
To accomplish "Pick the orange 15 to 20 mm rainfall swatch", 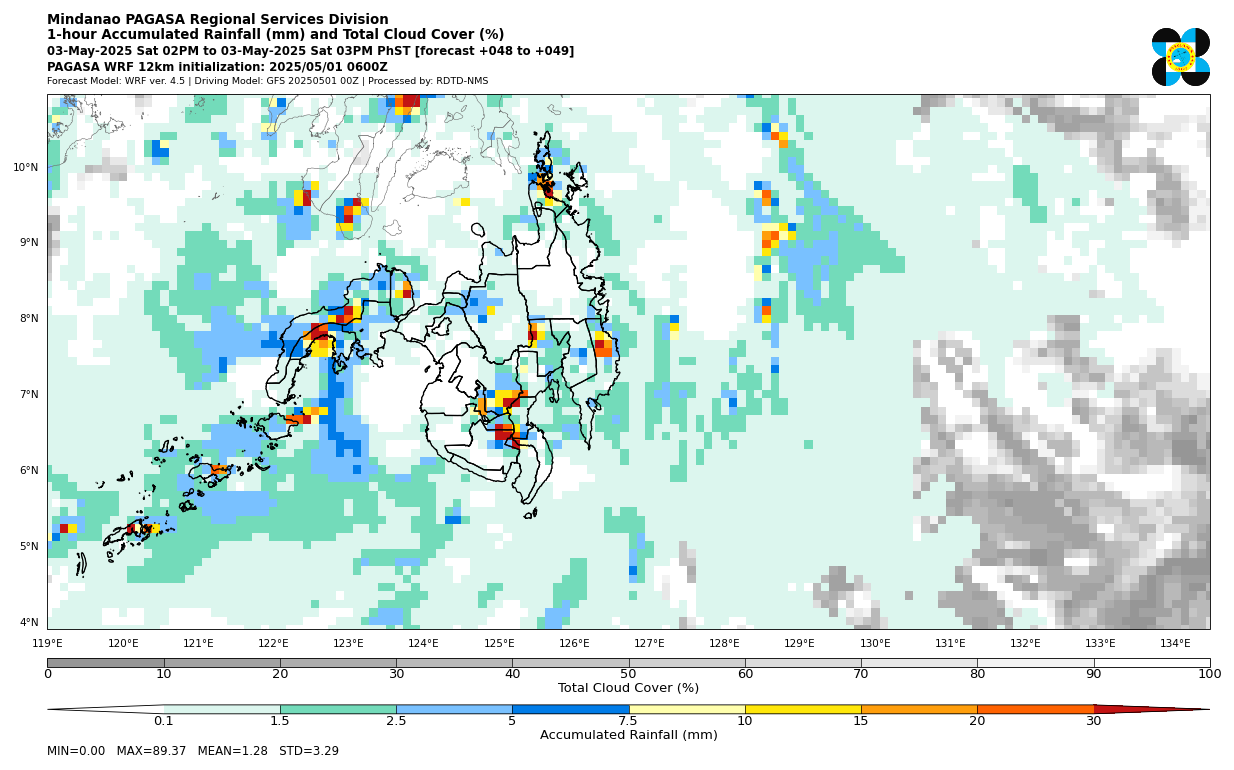I will click(919, 709).
